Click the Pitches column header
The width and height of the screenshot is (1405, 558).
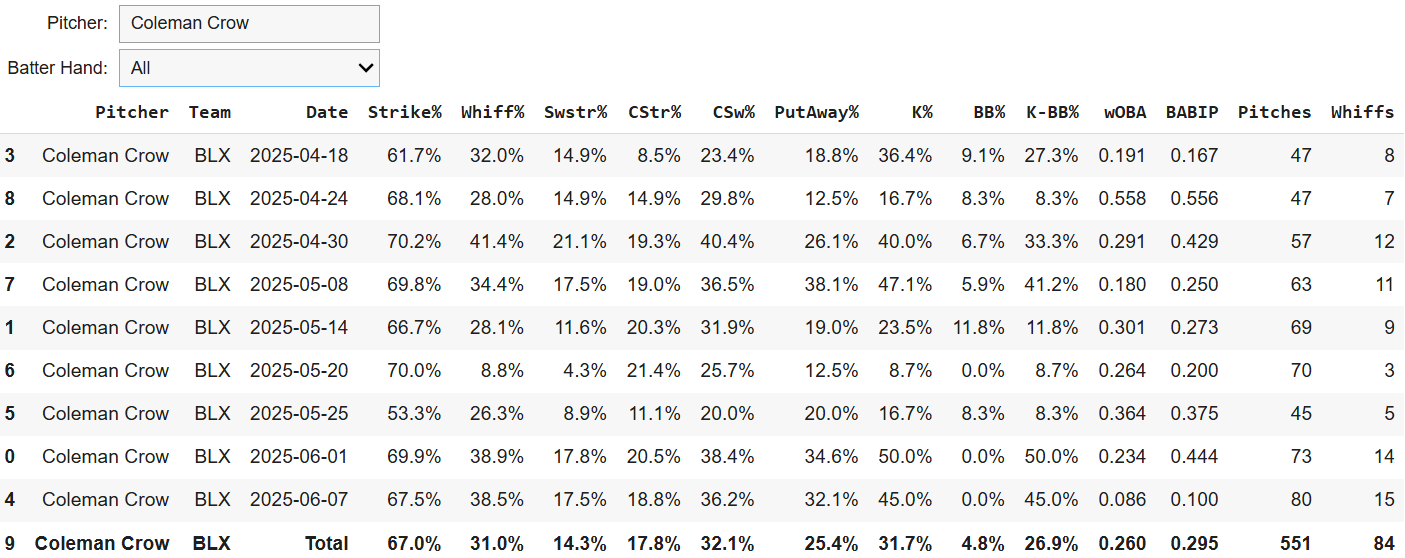[x=1274, y=112]
